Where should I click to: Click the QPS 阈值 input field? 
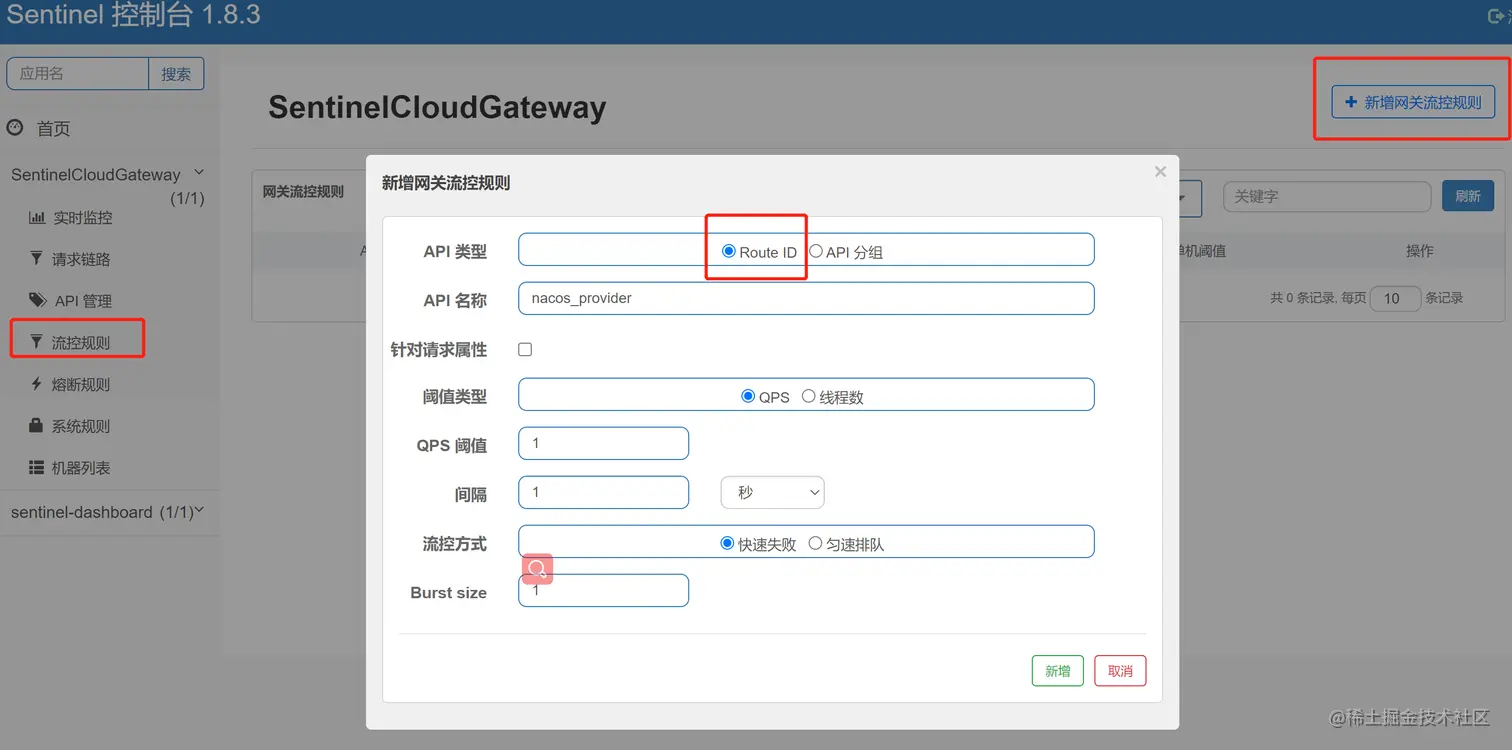click(x=603, y=443)
